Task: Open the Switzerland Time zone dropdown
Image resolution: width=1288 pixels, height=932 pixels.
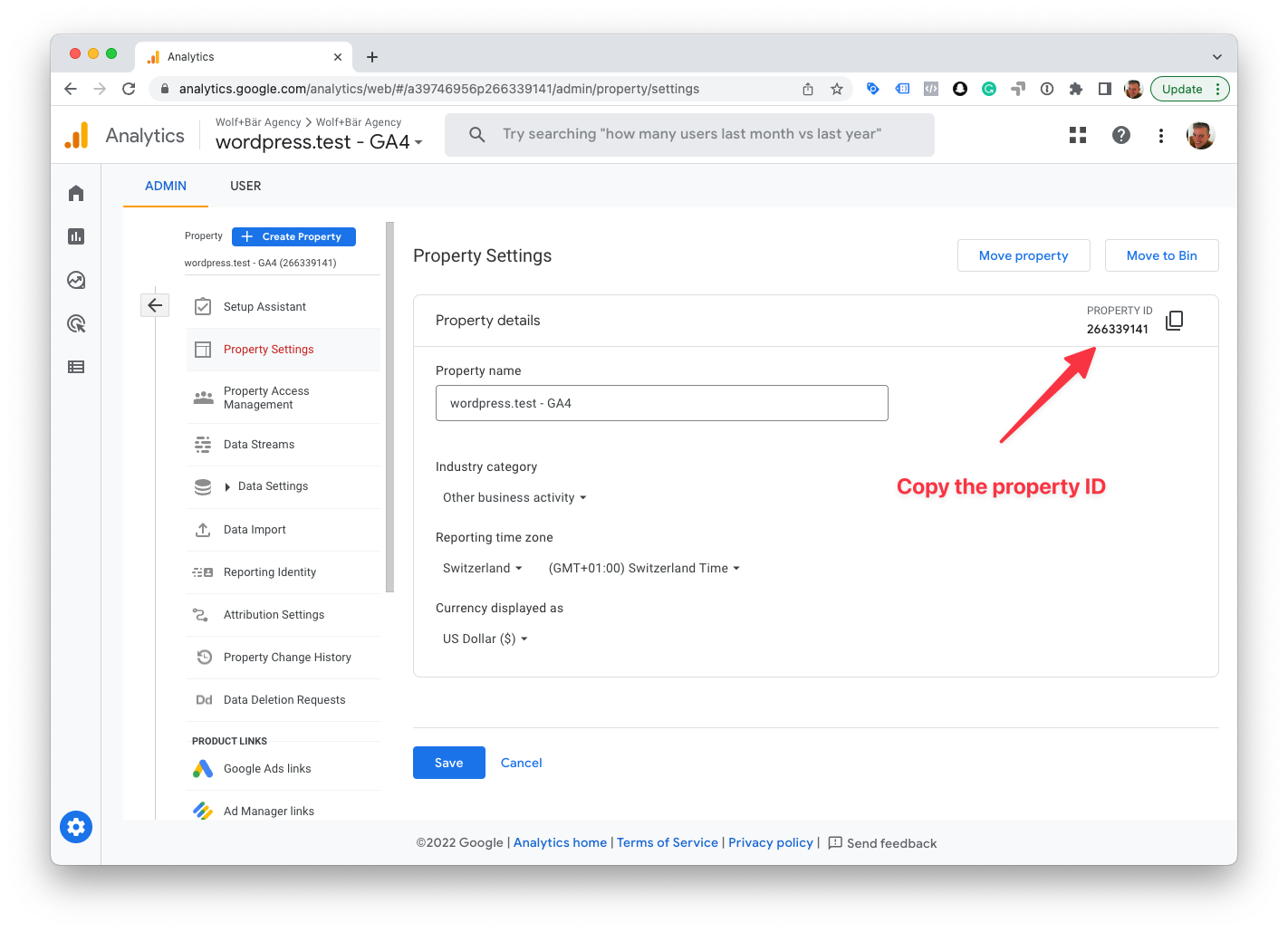Action: click(x=644, y=568)
